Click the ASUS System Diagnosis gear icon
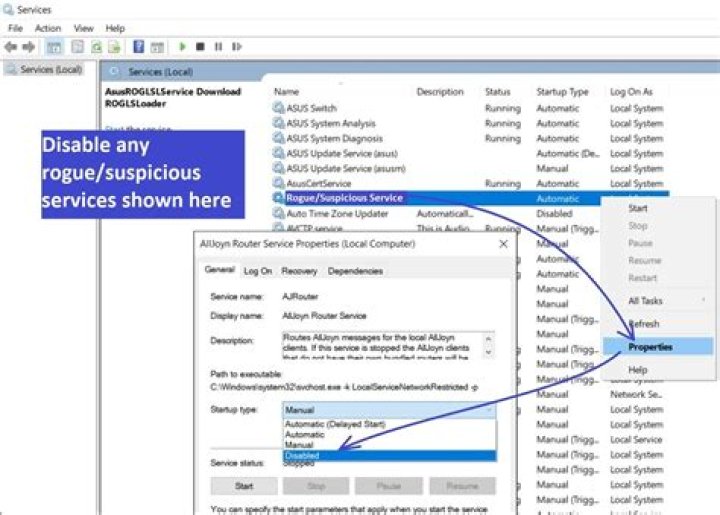Screen dimensions: 720x515 [278, 138]
